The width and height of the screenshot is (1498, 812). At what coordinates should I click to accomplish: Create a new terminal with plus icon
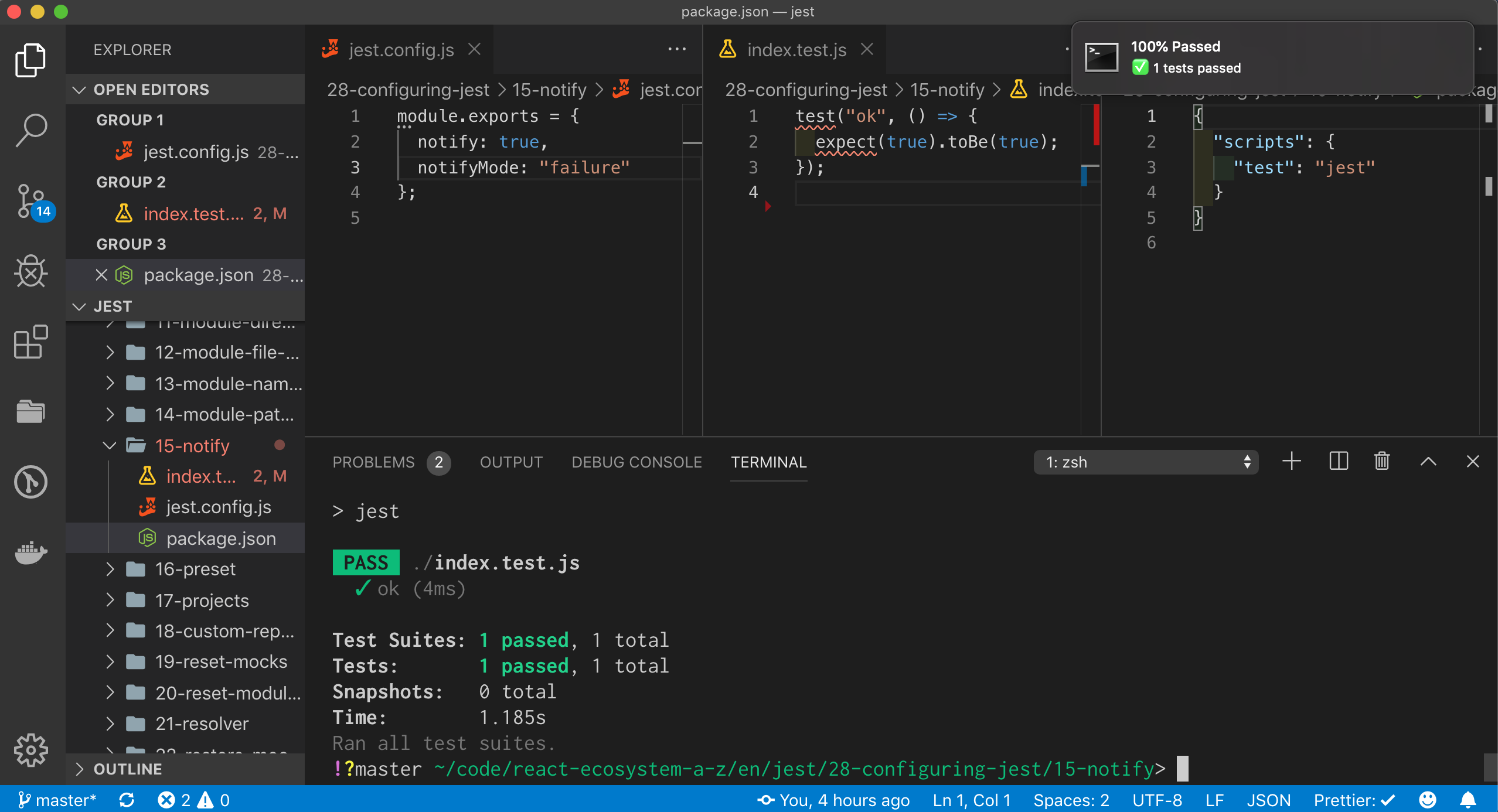(x=1292, y=462)
